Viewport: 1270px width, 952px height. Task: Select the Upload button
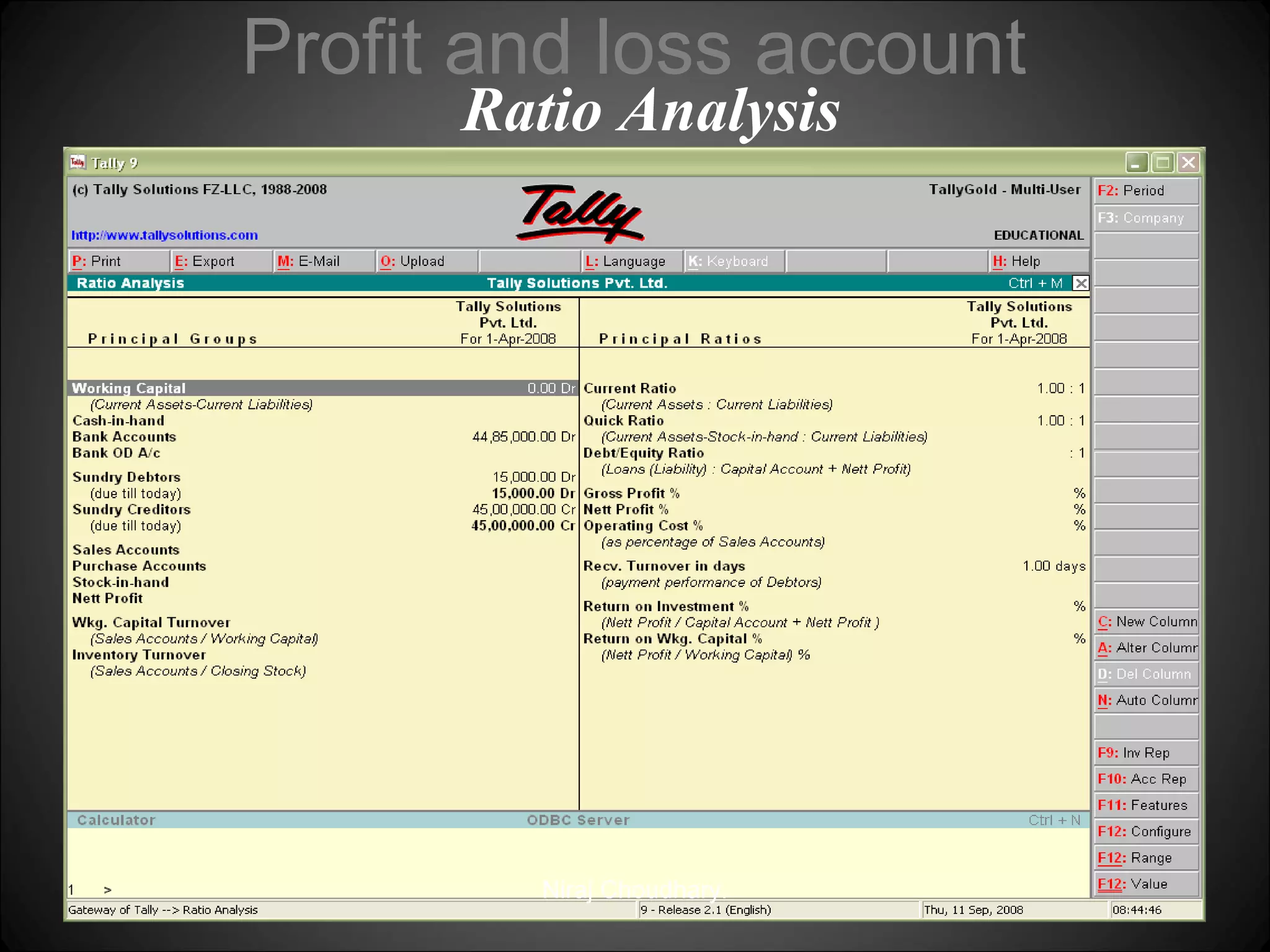(x=427, y=261)
